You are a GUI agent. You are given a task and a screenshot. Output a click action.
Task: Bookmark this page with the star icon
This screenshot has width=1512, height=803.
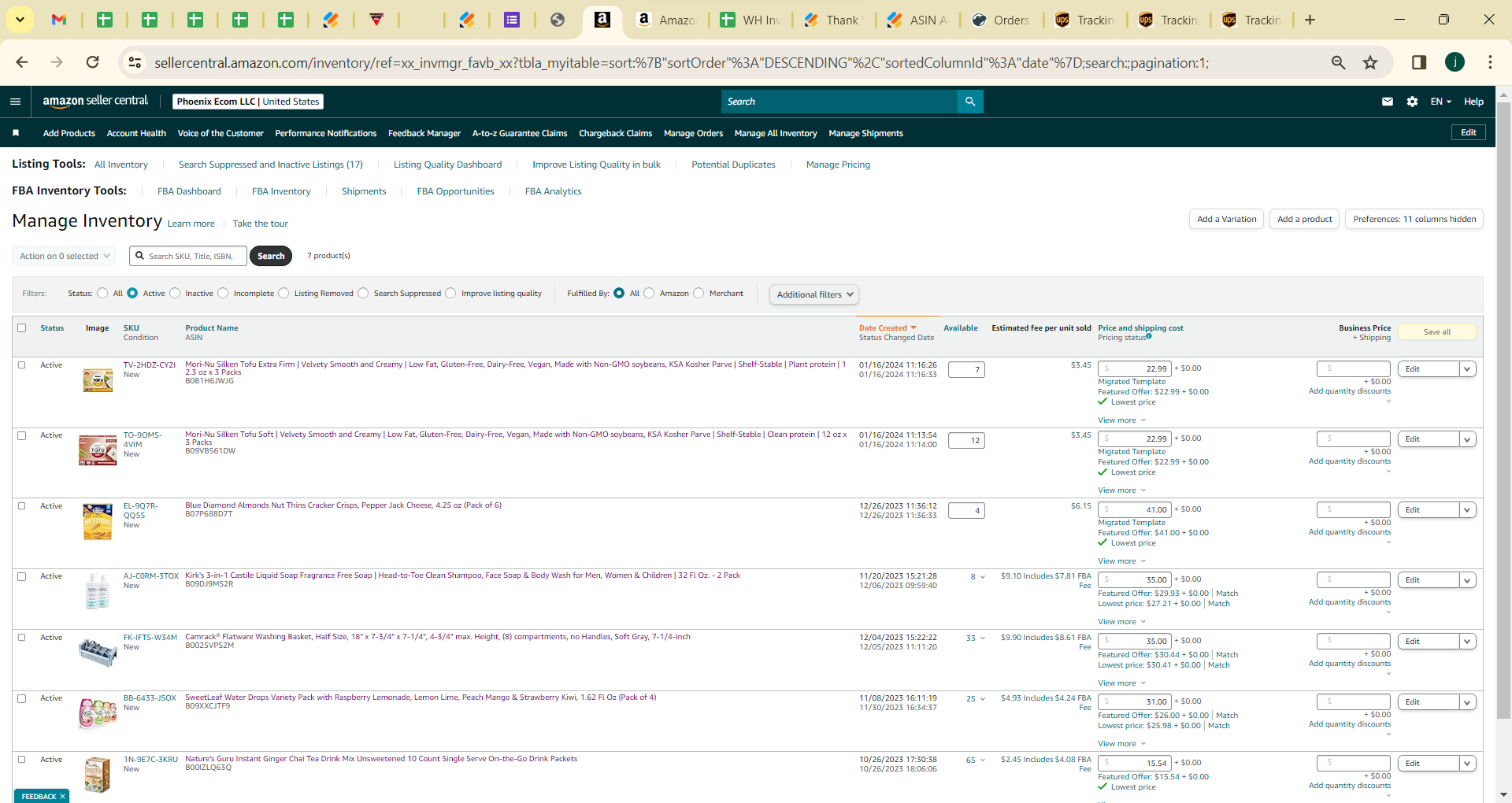(1370, 62)
